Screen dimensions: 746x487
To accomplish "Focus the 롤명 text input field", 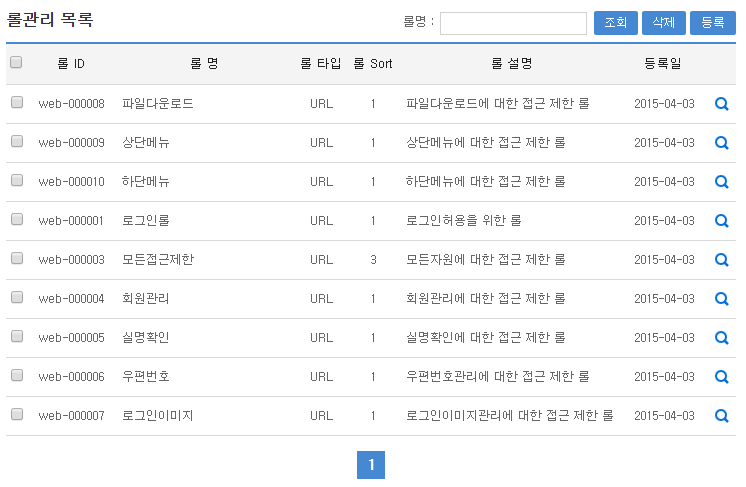I will (513, 23).
